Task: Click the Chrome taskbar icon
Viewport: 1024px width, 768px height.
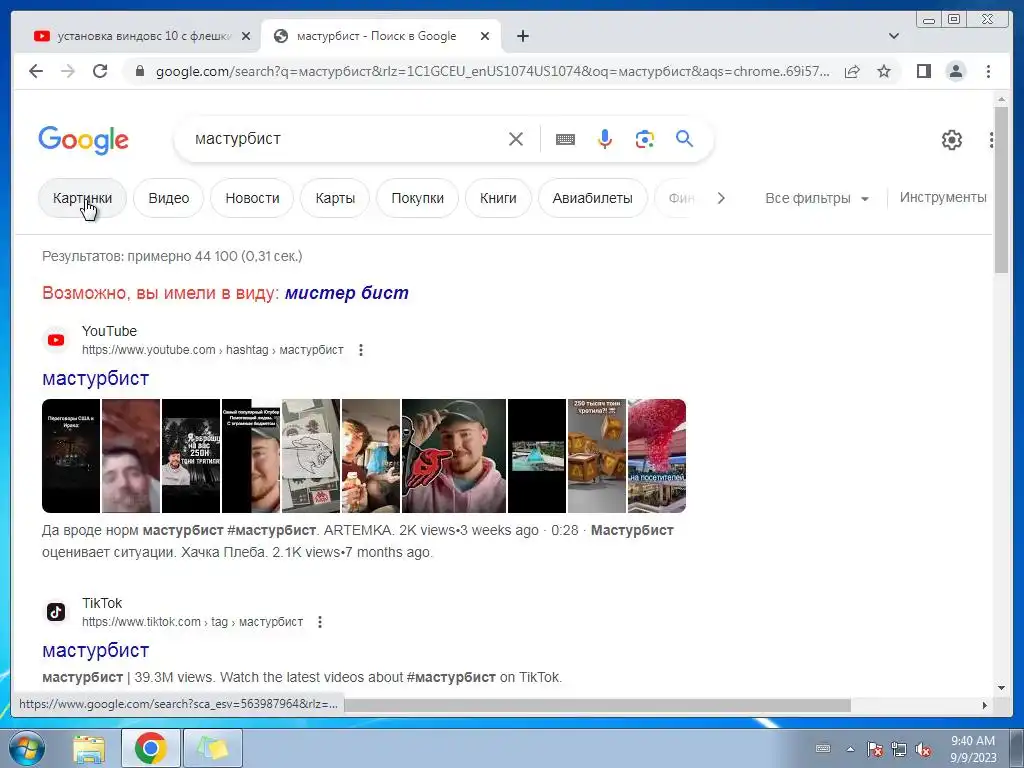Action: (150, 748)
